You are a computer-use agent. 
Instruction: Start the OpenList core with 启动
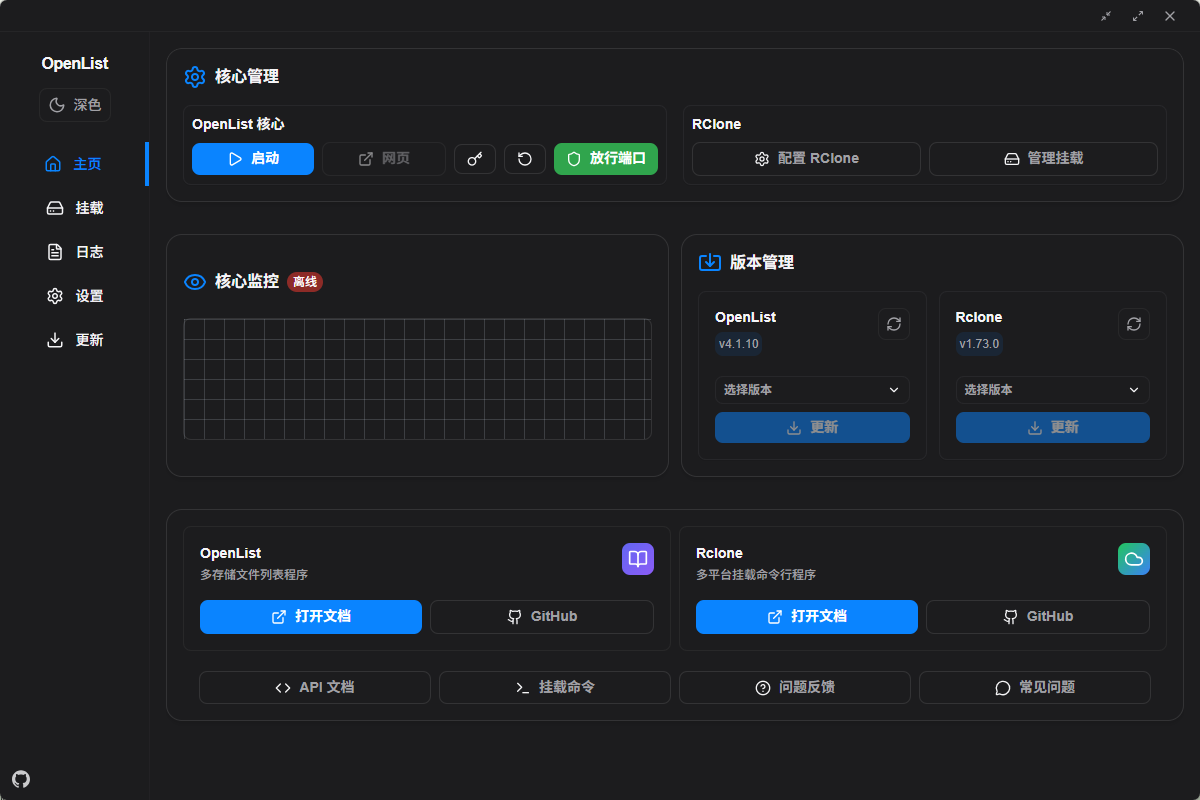tap(253, 159)
